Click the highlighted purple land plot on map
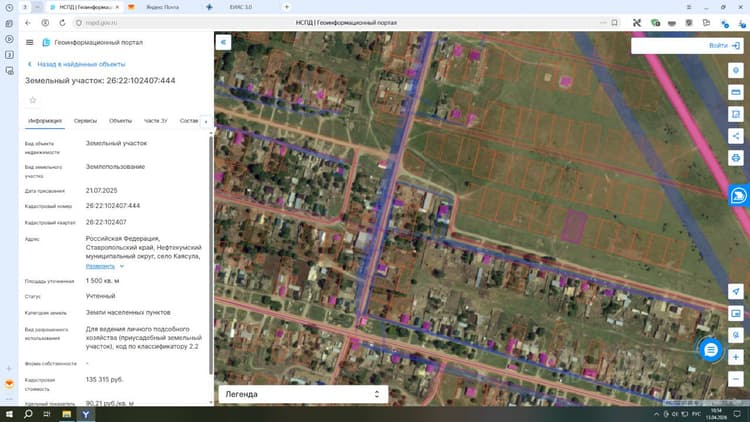 (574, 226)
